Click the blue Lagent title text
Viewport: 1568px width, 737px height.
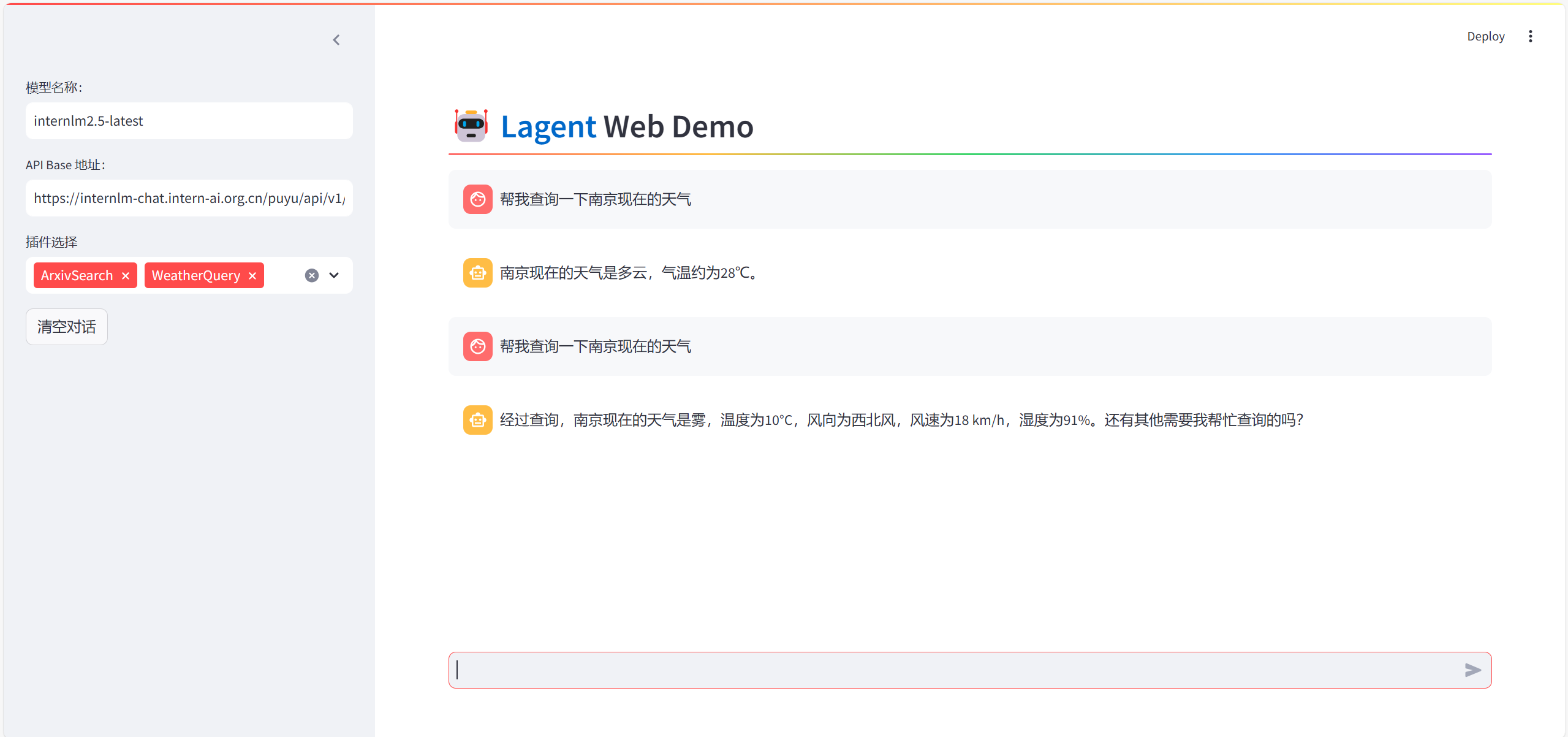(548, 127)
